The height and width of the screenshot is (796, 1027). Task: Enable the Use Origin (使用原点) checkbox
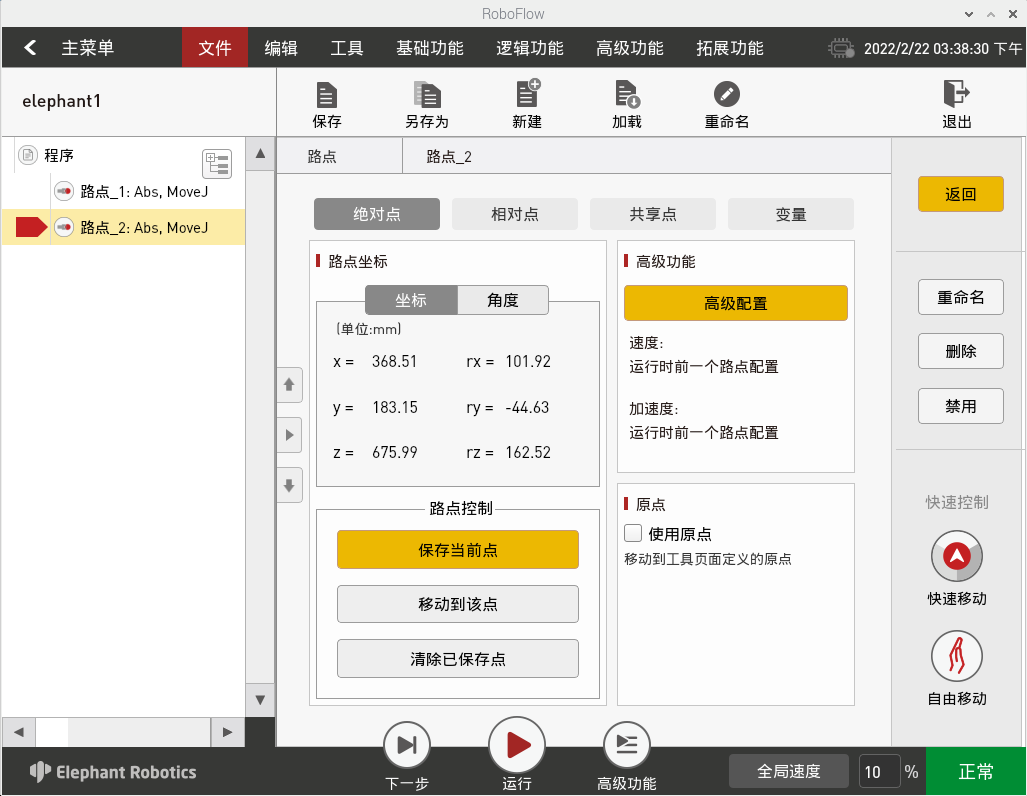(x=633, y=533)
